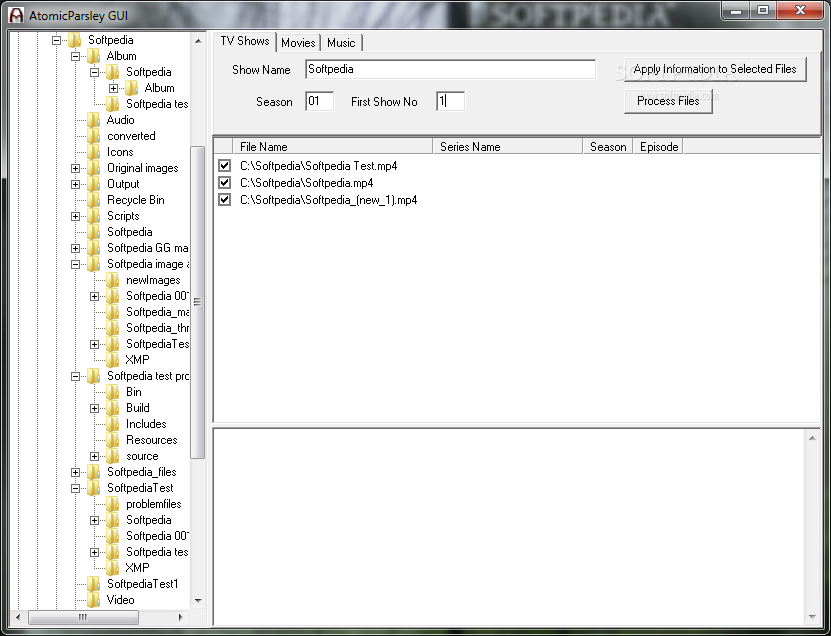Viewport: 831px width, 636px height.
Task: Click the Bin folder icon
Action: pyautogui.click(x=112, y=392)
